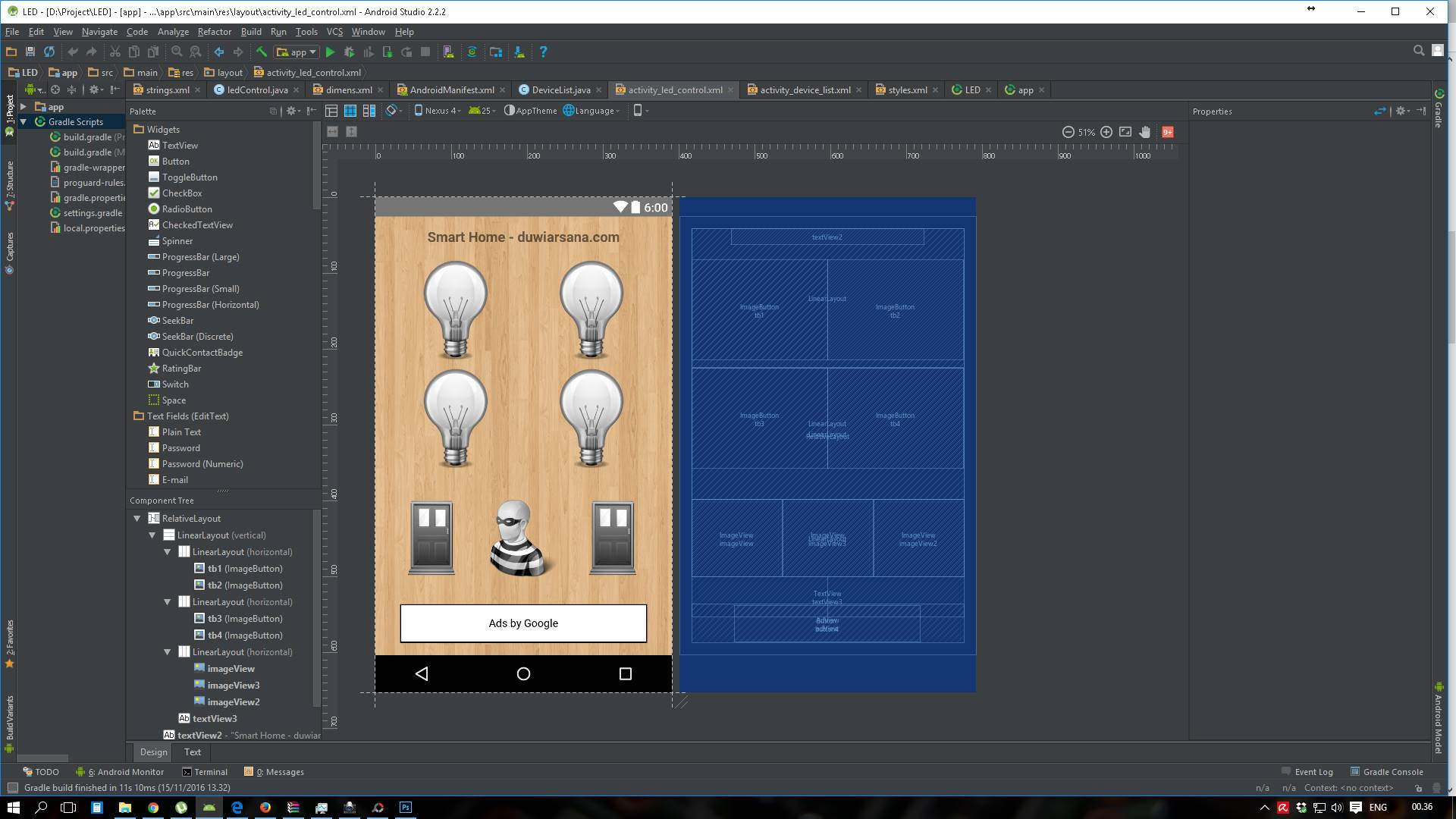This screenshot has width=1456, height=819.
Task: Select the Pan hand tool
Action: pyautogui.click(x=1145, y=132)
